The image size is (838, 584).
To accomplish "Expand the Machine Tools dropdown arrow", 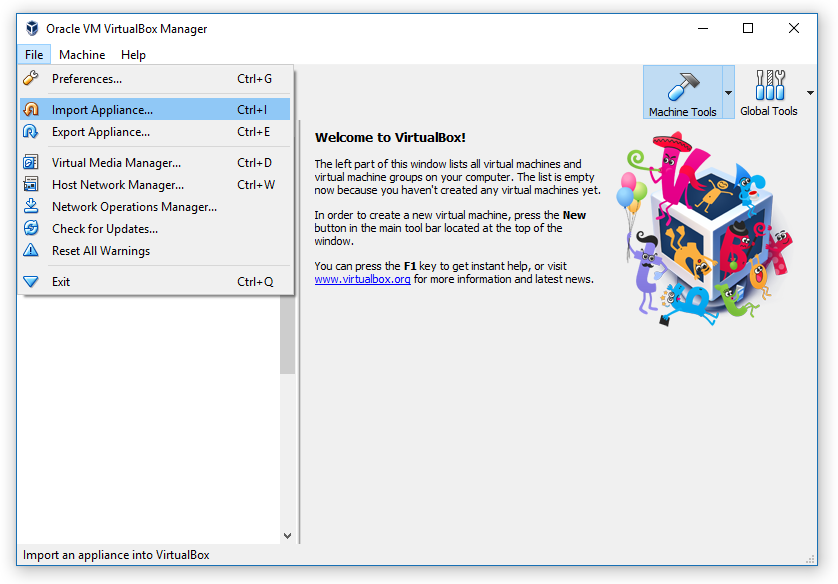I will tap(728, 93).
